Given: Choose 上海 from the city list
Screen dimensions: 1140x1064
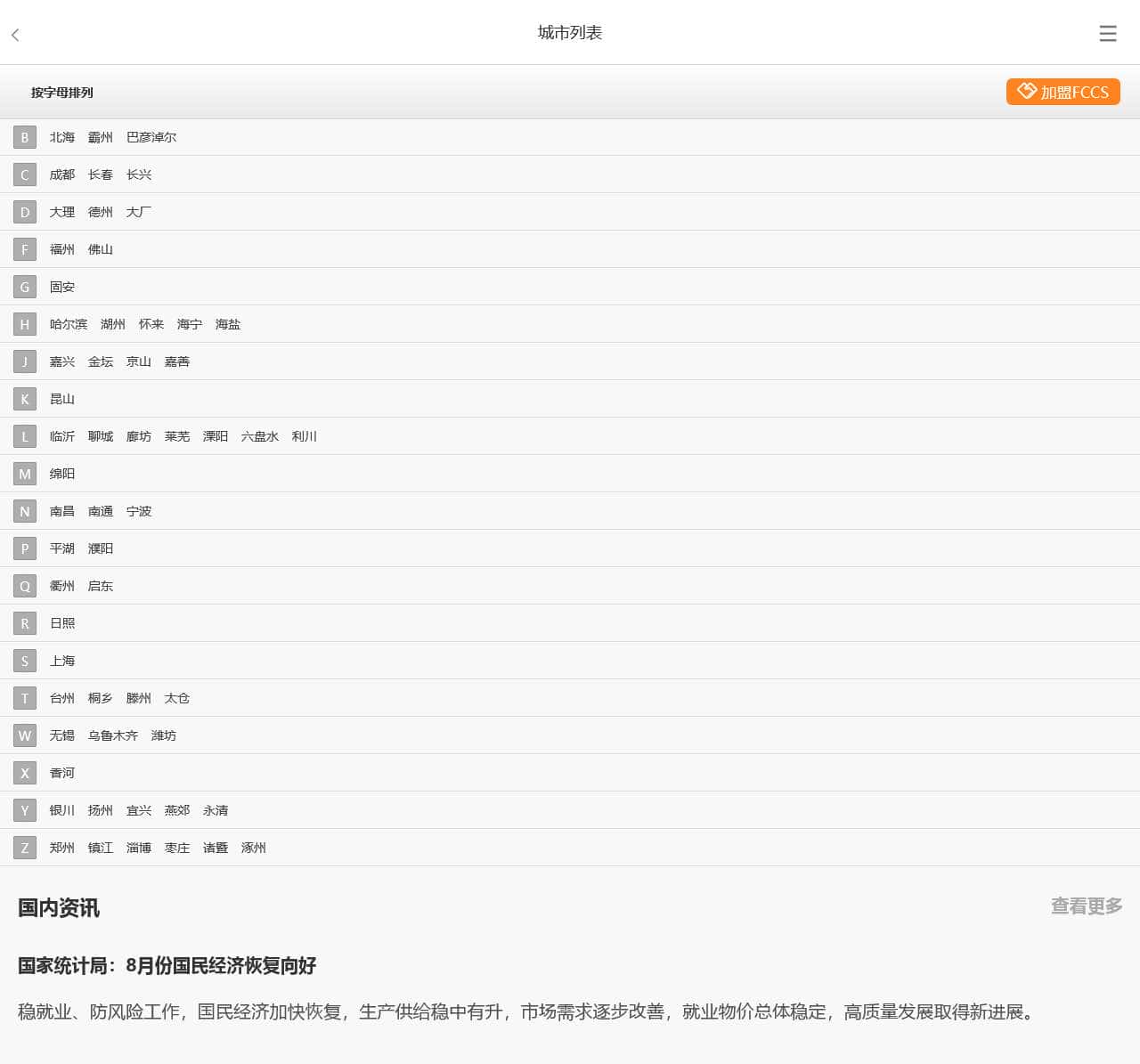Looking at the screenshot, I should click(x=62, y=662).
